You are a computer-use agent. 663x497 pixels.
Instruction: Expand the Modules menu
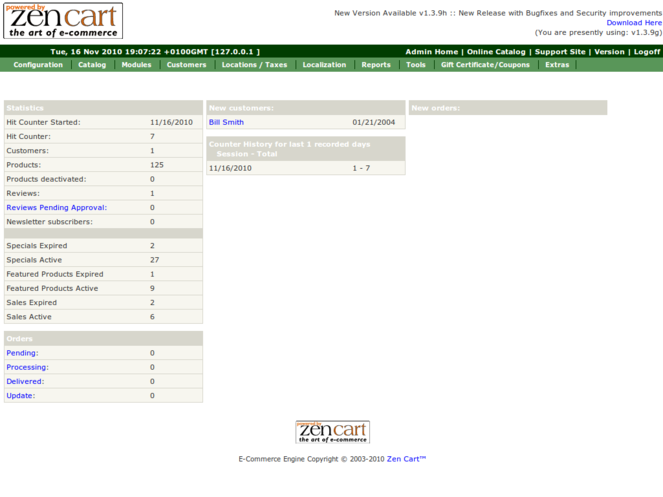click(136, 65)
